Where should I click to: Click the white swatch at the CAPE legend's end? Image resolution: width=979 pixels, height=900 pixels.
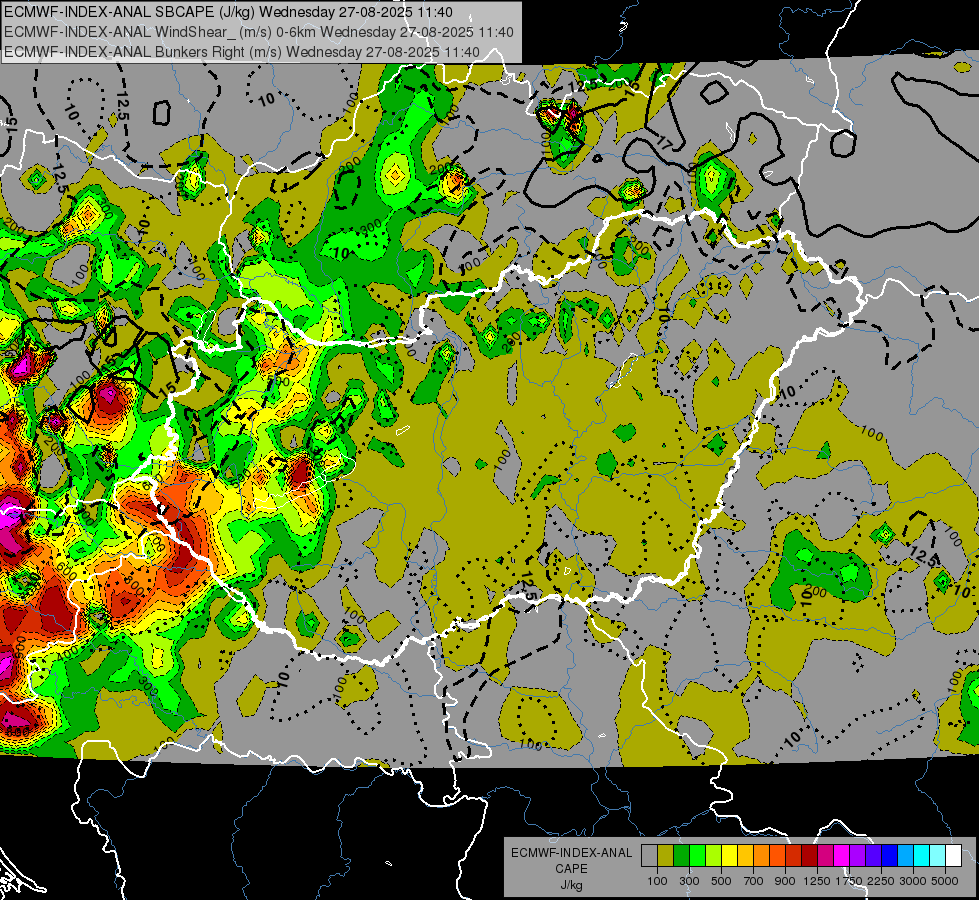coord(953,855)
